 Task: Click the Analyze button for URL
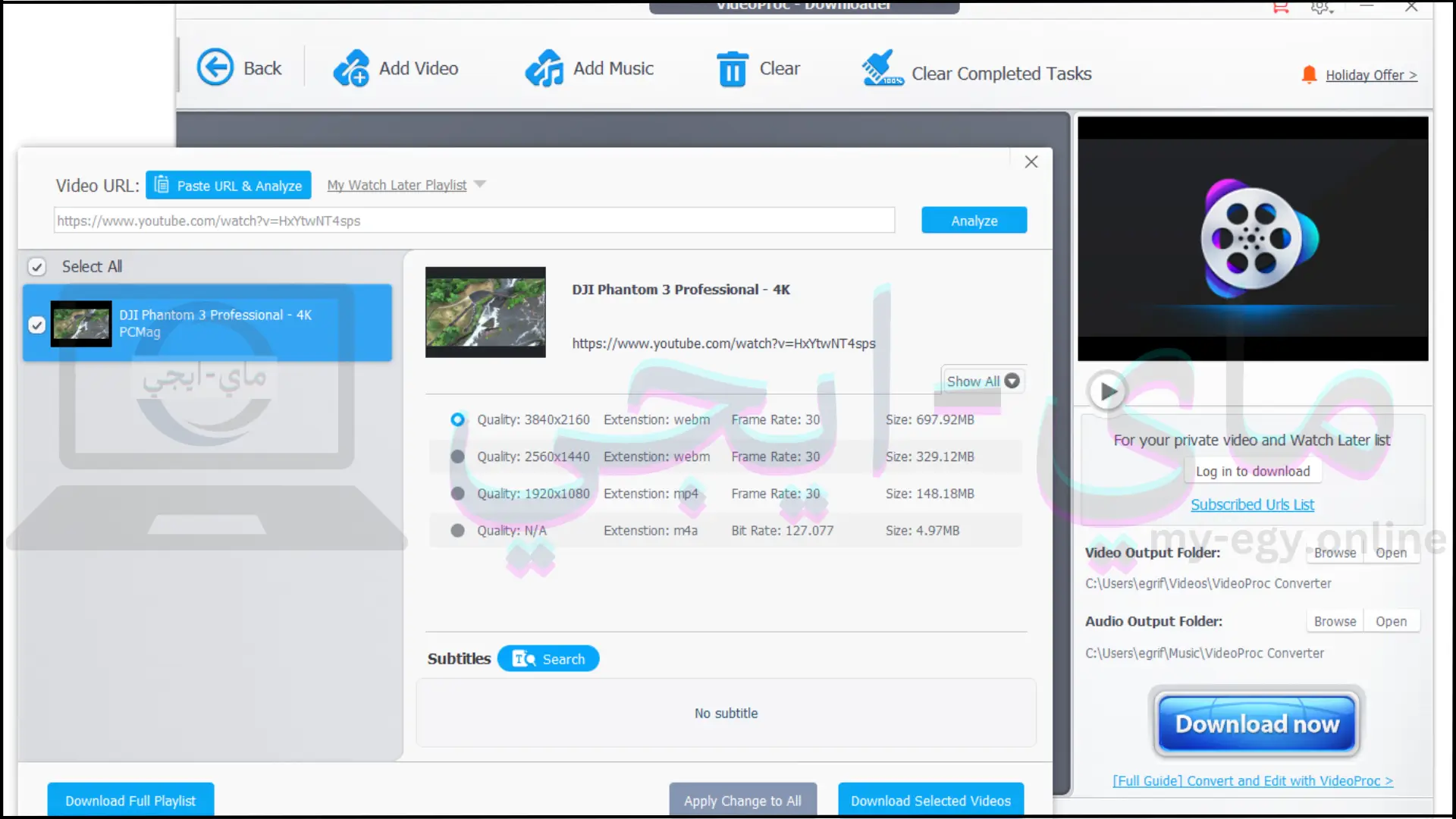tap(974, 220)
